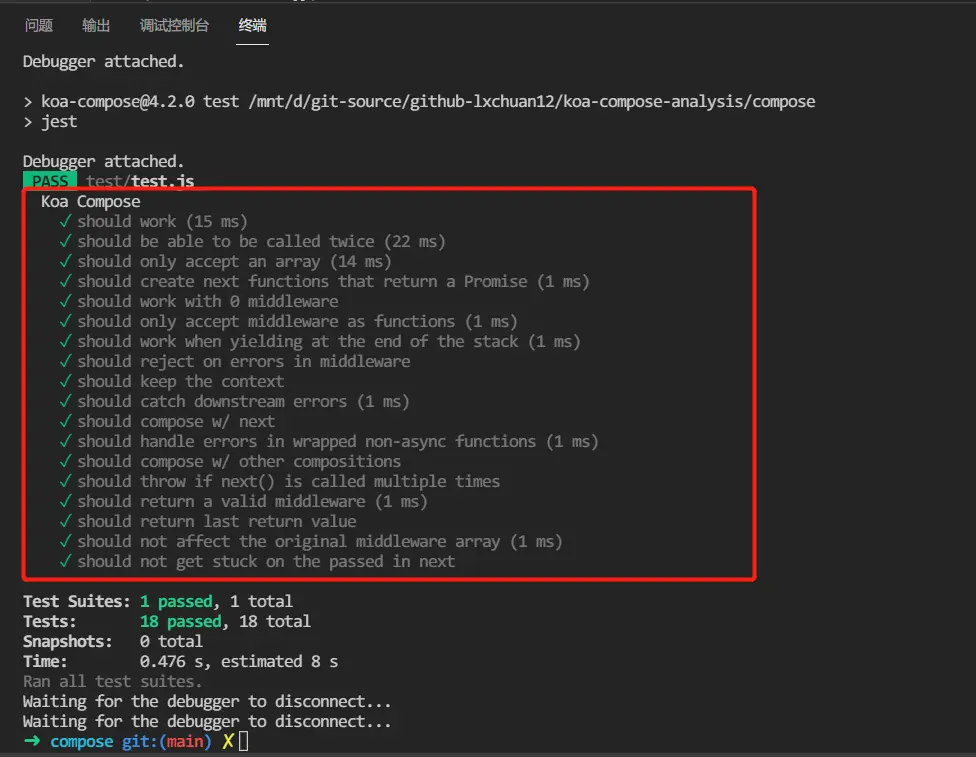This screenshot has height=757, width=976.
Task: Click 'should throw if next() is called multiple times'
Action: [x=279, y=481]
